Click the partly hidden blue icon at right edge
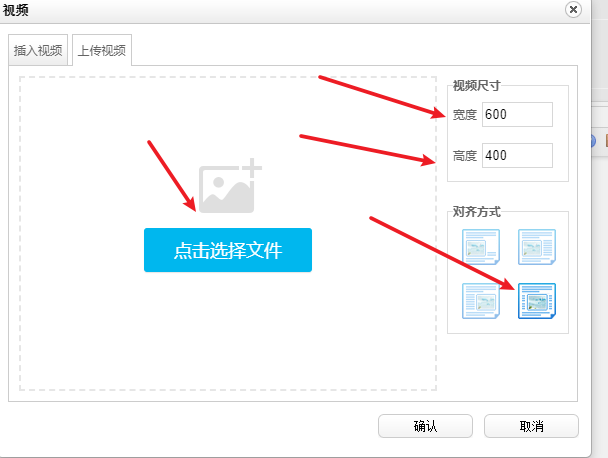This screenshot has height=458, width=608. [593, 141]
